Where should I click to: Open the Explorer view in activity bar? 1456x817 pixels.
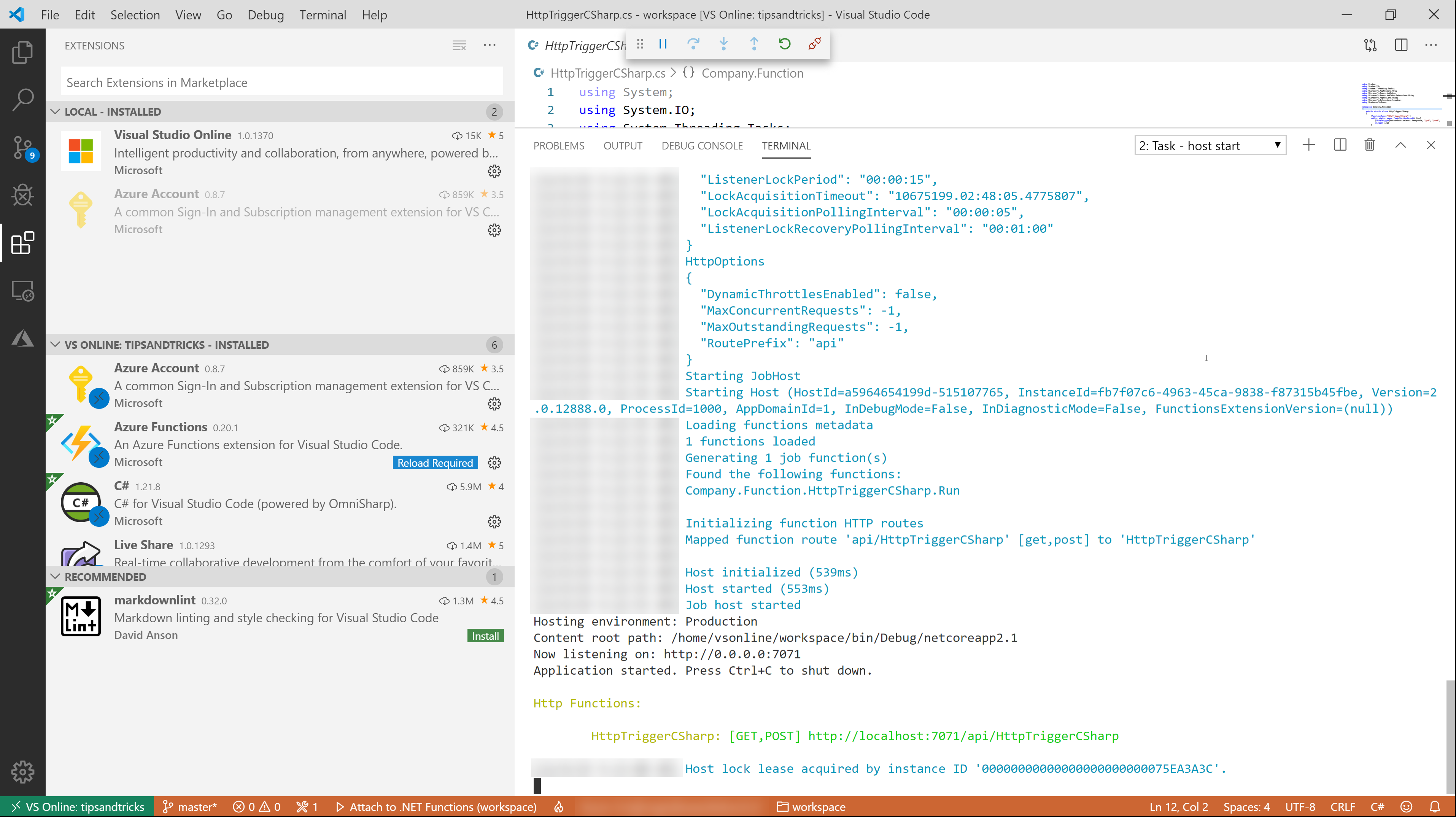tap(22, 52)
